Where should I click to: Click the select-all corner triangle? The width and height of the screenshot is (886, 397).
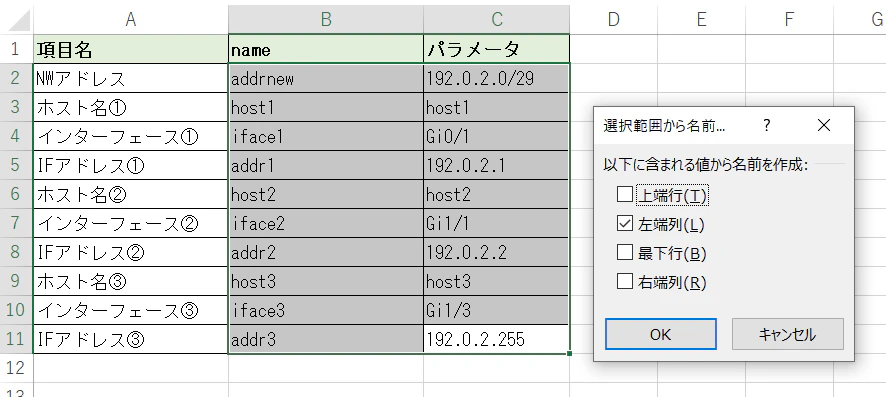(20, 21)
